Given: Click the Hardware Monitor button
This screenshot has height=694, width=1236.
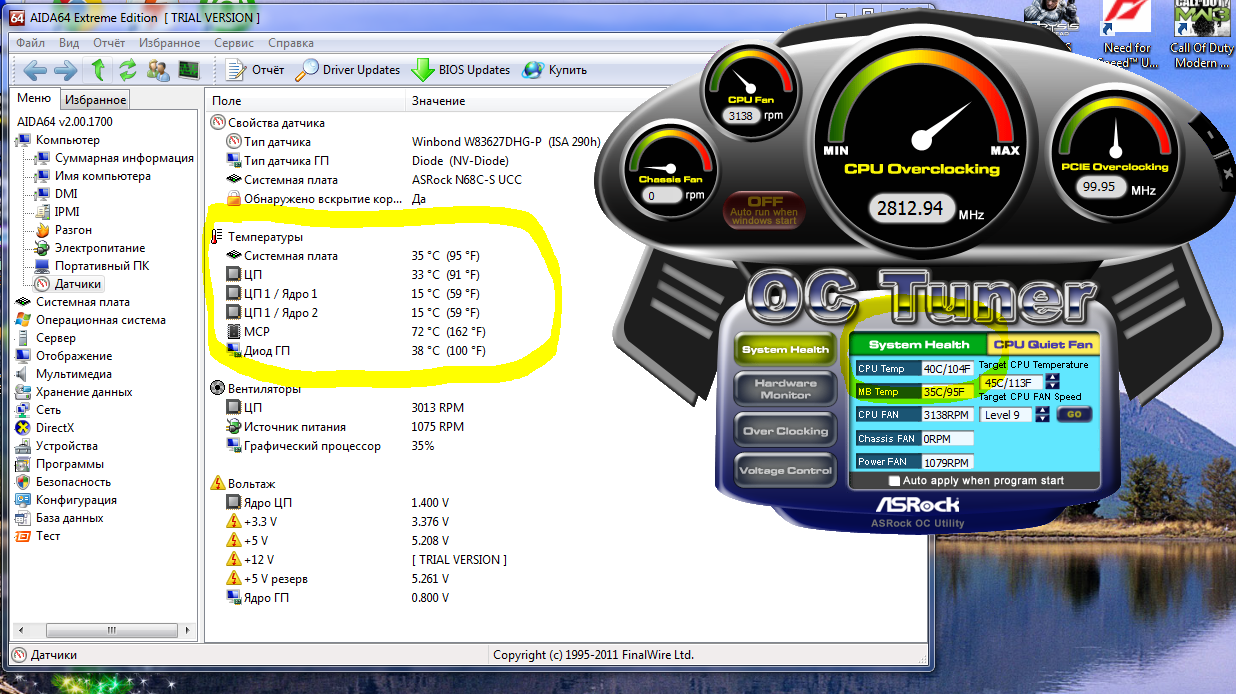Looking at the screenshot, I should (784, 389).
